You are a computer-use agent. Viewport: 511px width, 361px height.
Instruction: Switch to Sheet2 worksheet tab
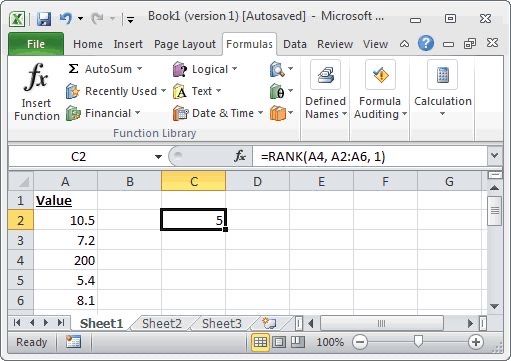tap(162, 323)
